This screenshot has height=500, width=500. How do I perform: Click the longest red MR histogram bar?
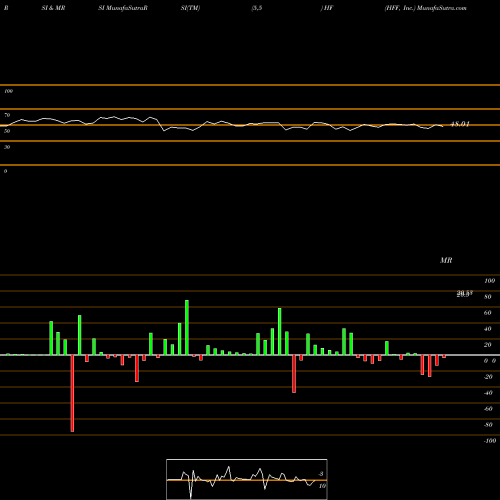click(72, 393)
